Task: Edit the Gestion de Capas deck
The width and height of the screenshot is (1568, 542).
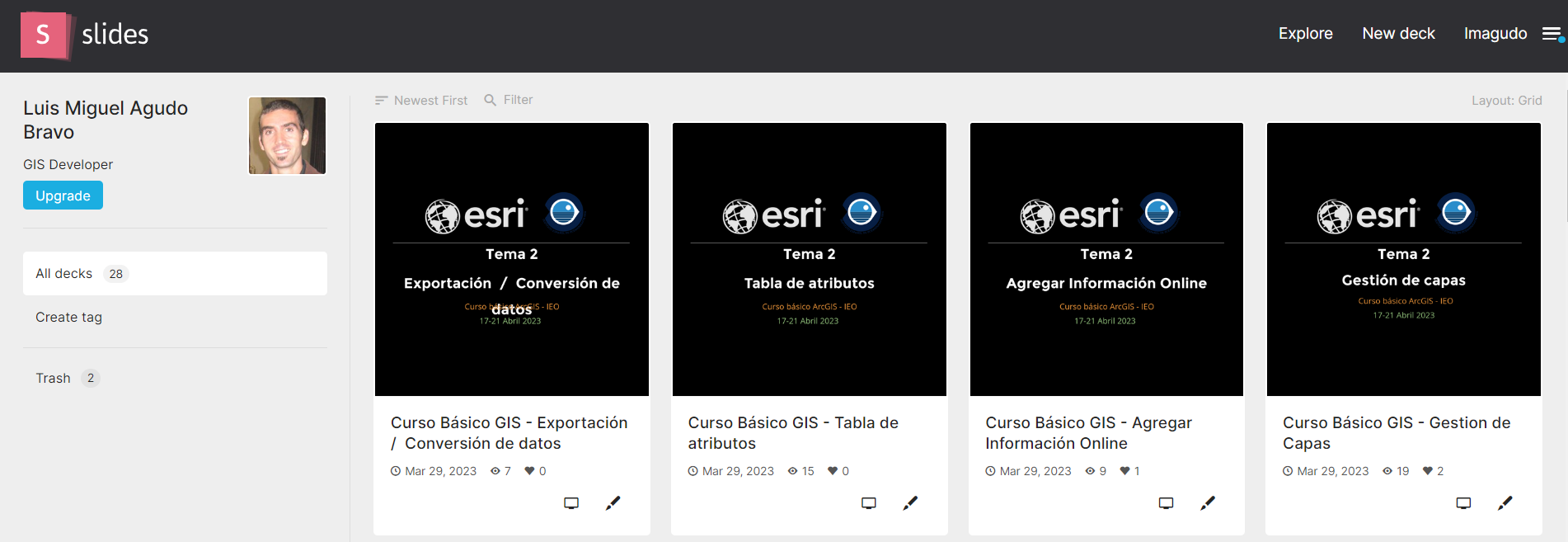Action: 1505,503
